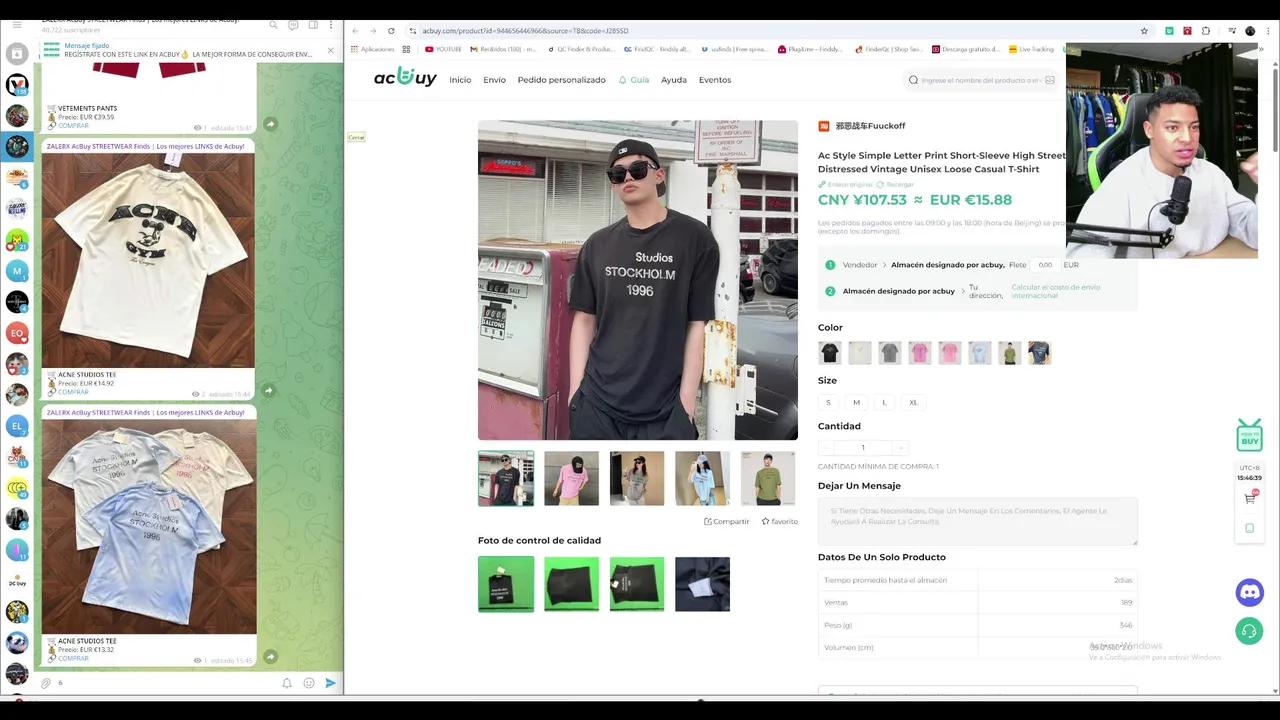Go to Inicio in acbuy nav
The height and width of the screenshot is (720, 1280).
pyautogui.click(x=460, y=80)
